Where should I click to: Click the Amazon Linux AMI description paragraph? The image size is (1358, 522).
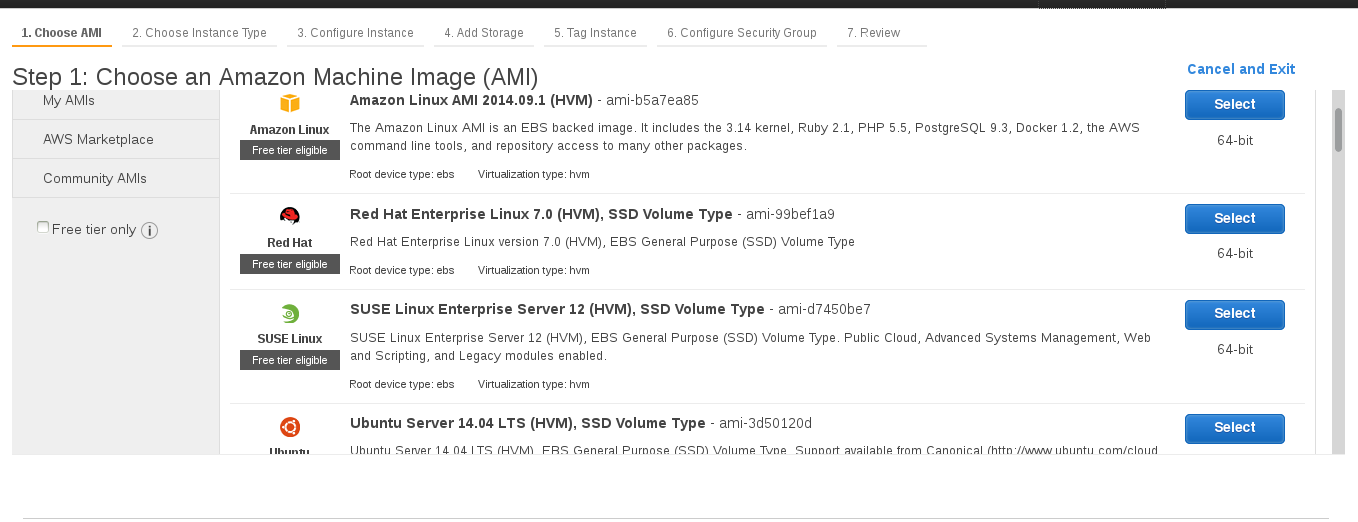[x=745, y=137]
